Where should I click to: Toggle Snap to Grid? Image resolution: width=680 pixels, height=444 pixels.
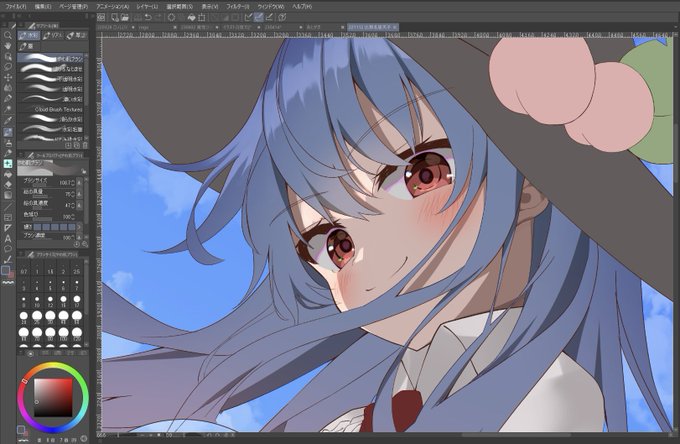click(x=269, y=17)
